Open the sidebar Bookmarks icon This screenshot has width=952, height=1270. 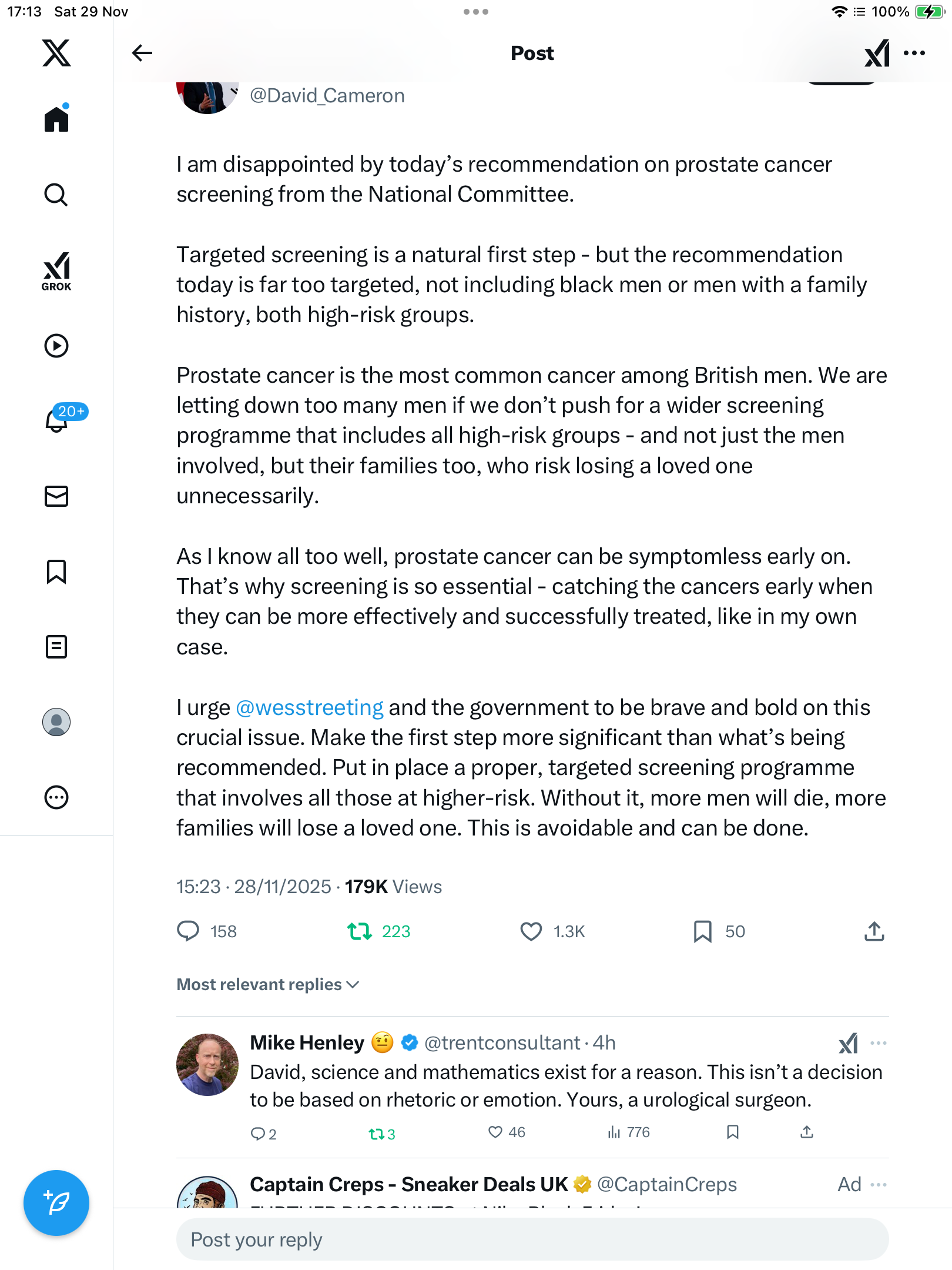coord(56,571)
